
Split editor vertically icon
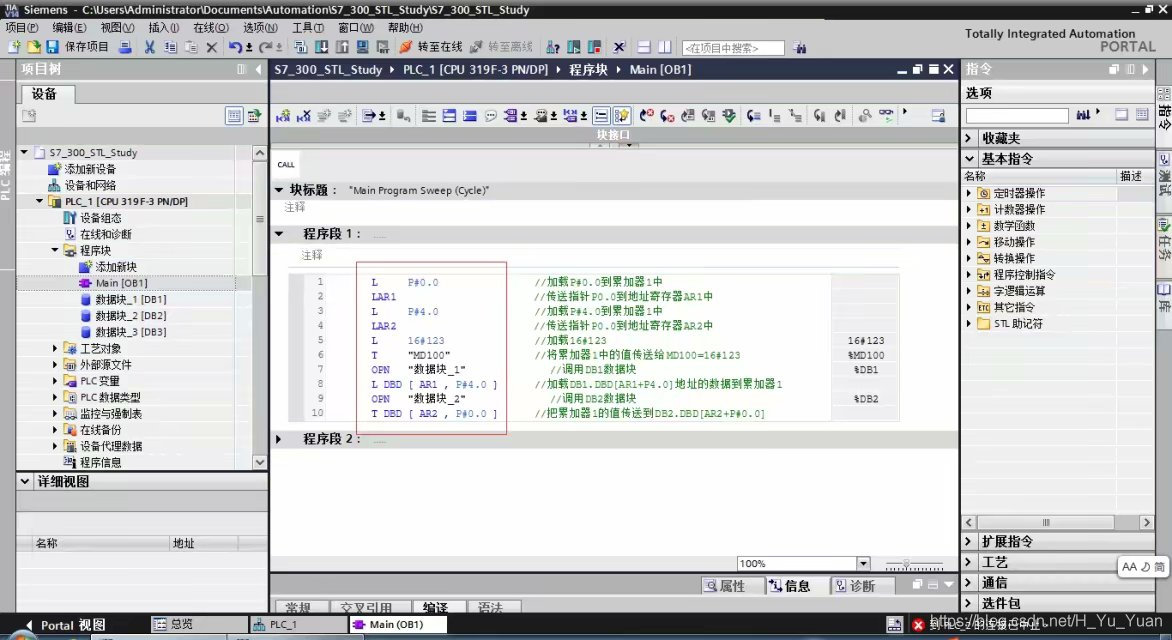(x=664, y=47)
